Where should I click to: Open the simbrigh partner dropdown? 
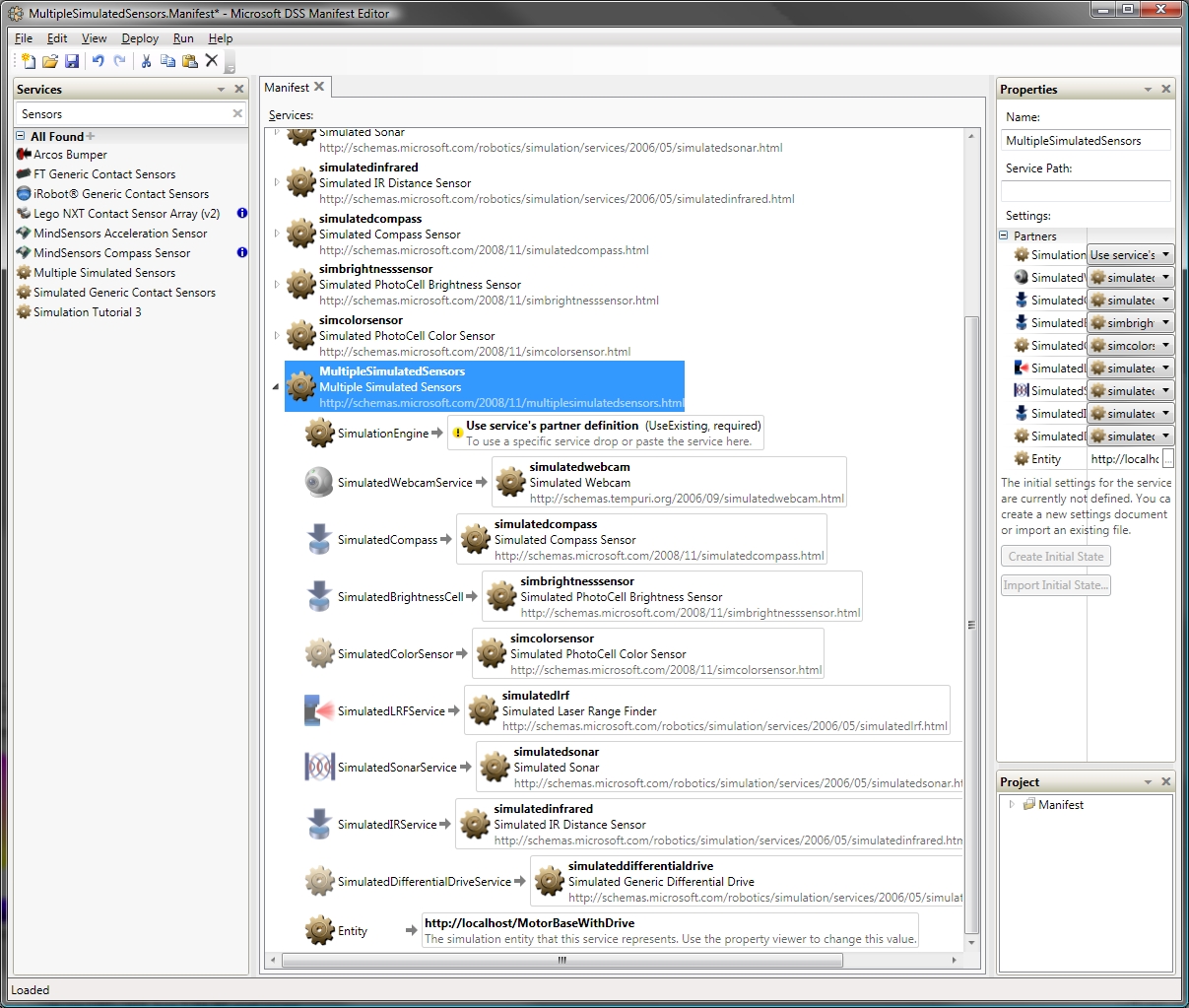tap(1130, 322)
